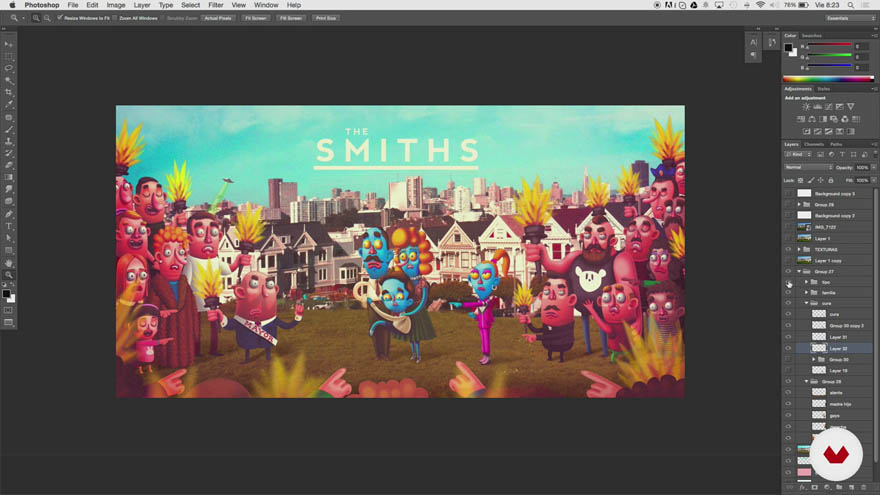Select the Crop tool
The image size is (880, 495).
[x=8, y=92]
